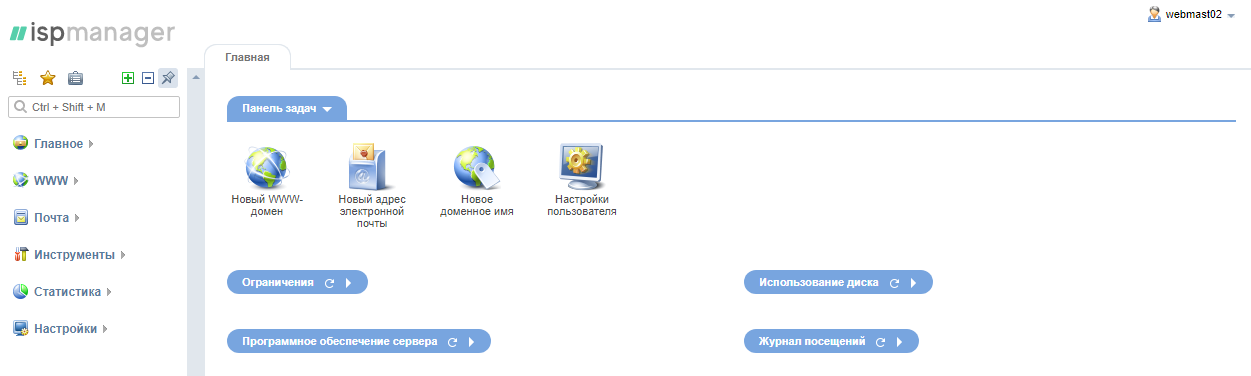This screenshot has width=1251, height=376.
Task: Expand arrow next to Инструменты
Action: tap(123, 255)
